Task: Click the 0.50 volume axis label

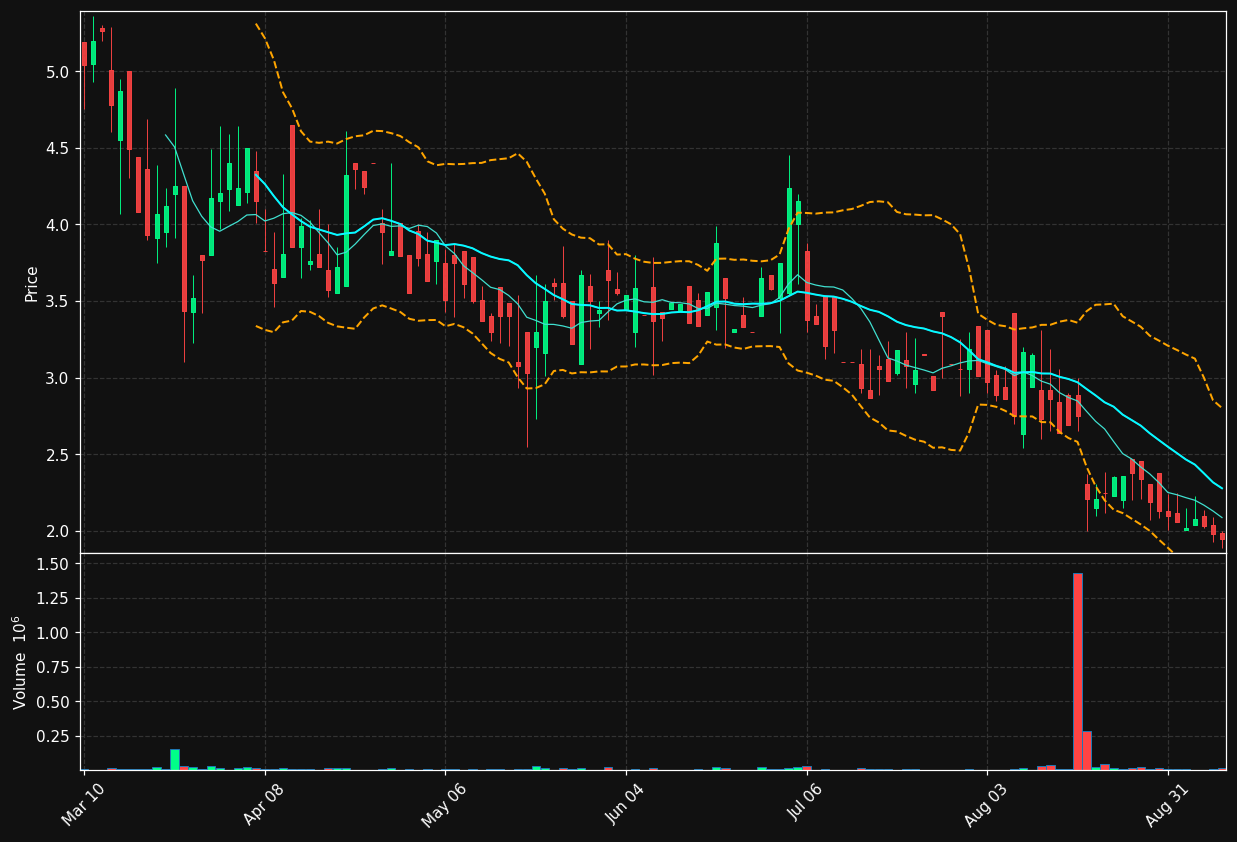Action: 53,702
